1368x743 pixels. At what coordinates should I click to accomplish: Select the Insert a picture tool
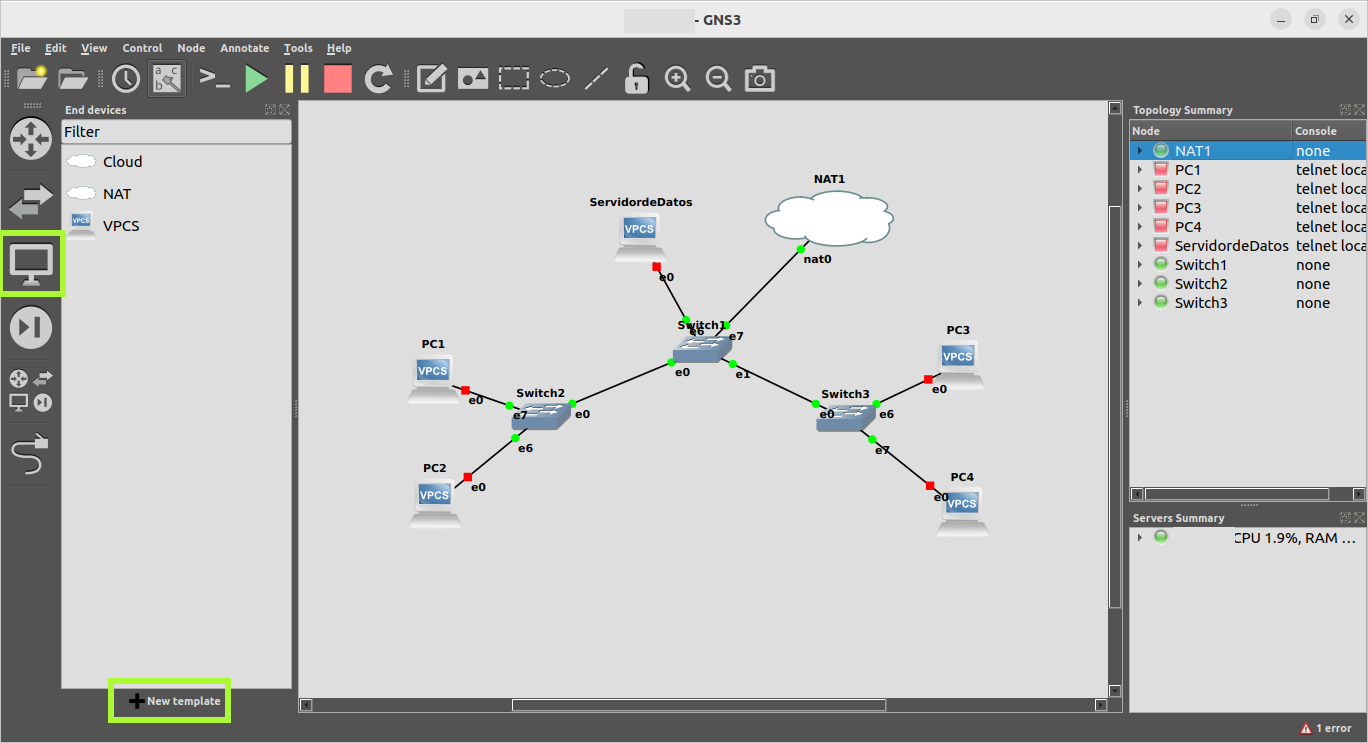tap(473, 79)
